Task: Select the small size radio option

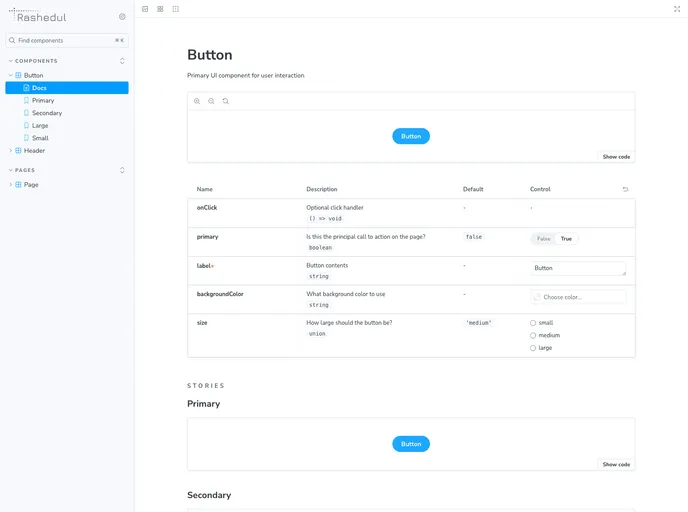Action: (533, 323)
